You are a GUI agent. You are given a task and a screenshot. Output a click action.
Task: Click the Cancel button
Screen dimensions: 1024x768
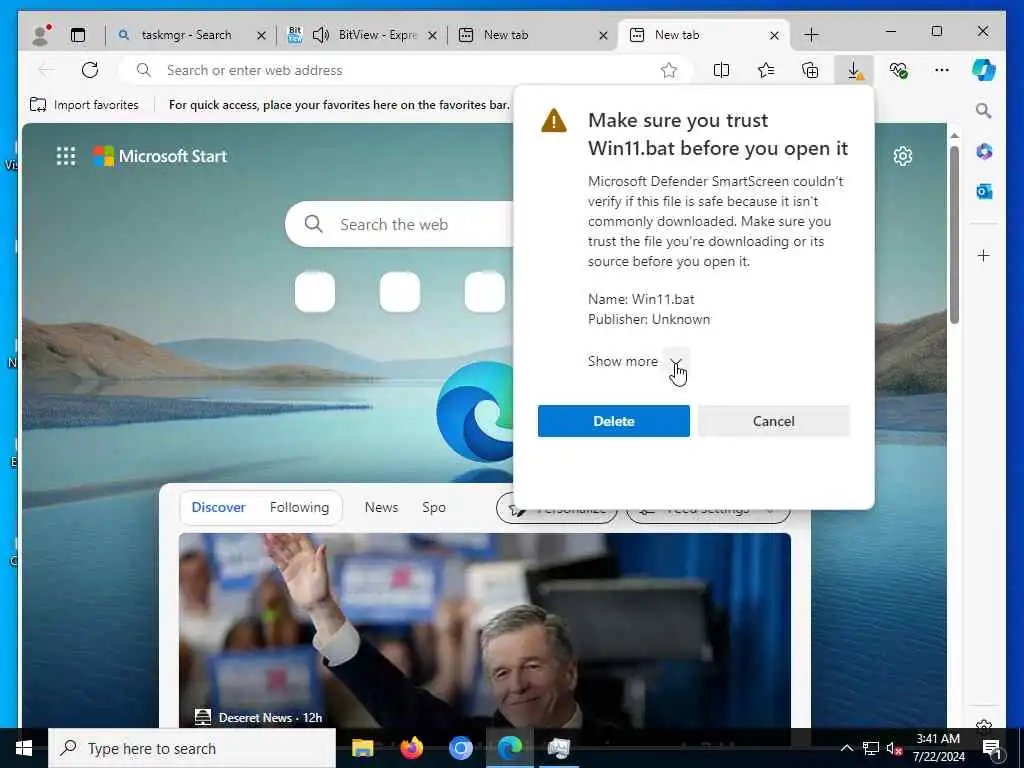click(774, 421)
